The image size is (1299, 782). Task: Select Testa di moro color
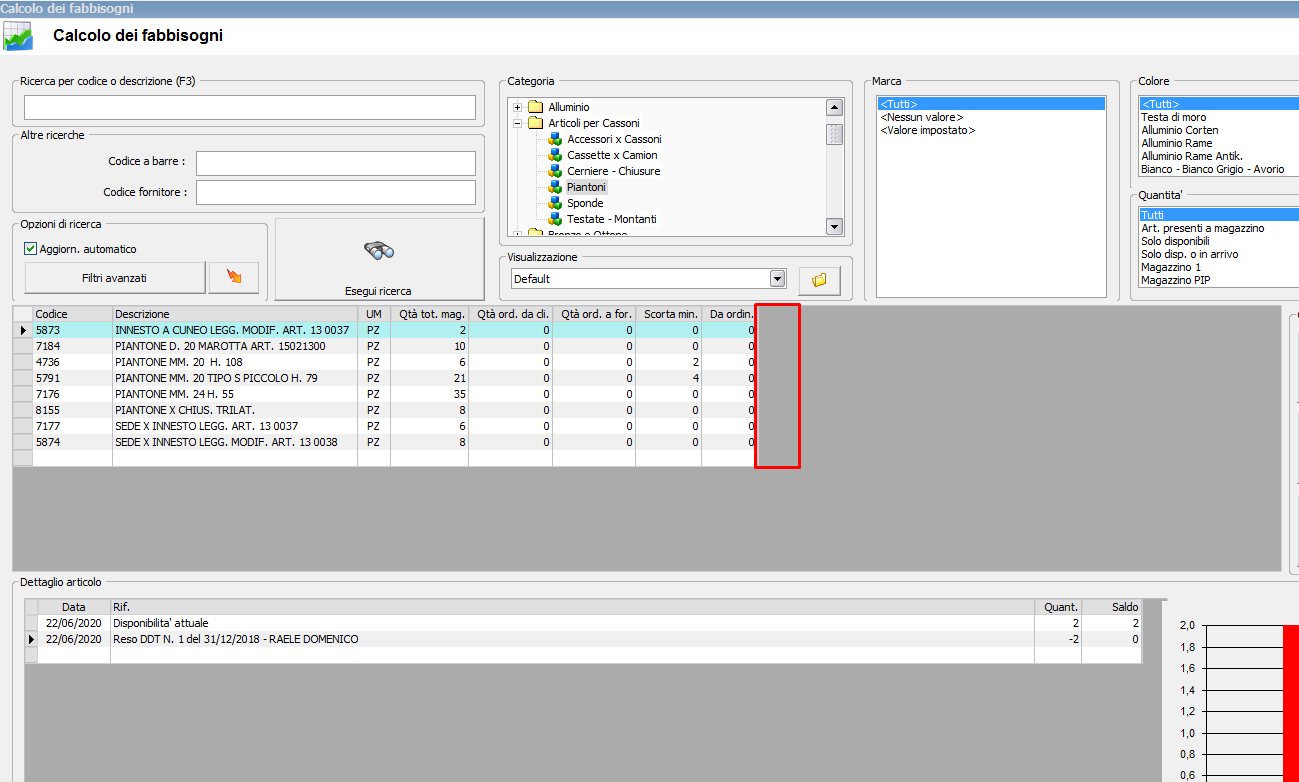coord(1173,117)
